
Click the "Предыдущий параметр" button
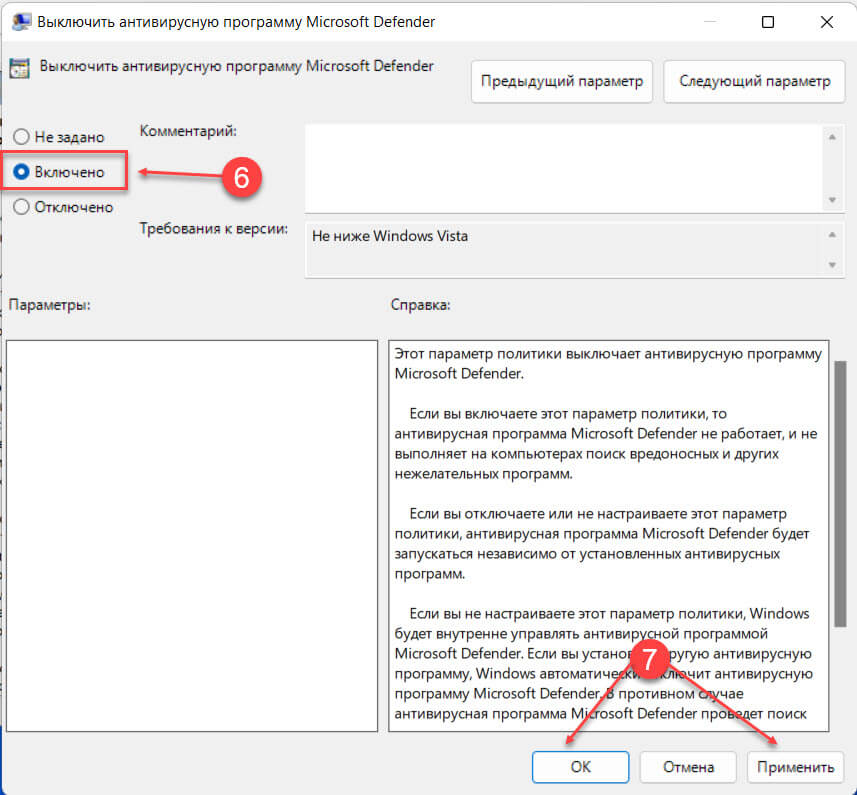click(561, 81)
